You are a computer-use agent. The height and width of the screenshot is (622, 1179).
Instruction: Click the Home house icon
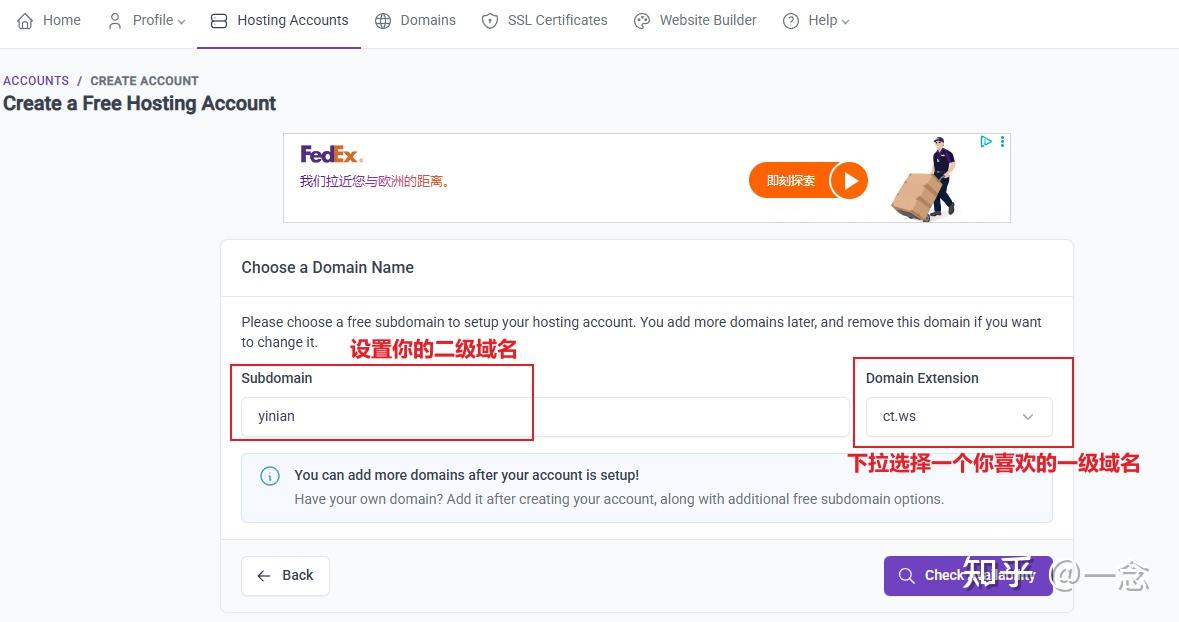coord(25,21)
